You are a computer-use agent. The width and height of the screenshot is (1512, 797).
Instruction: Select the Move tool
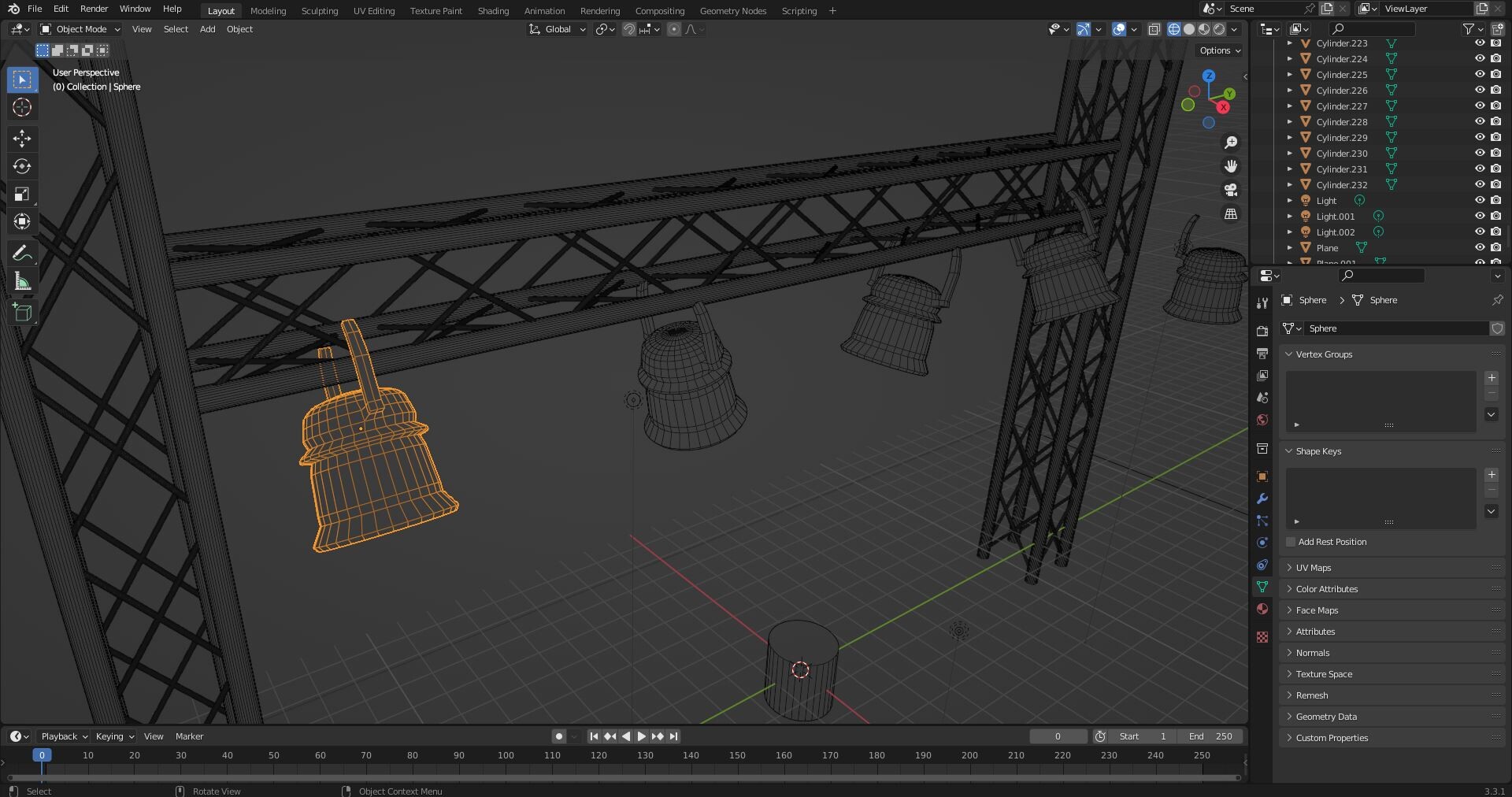pyautogui.click(x=22, y=139)
